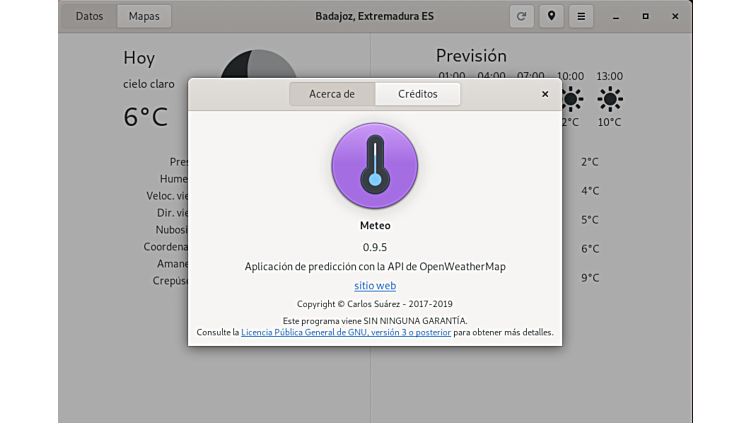Click the purple Meteo thermometer logo

click(375, 166)
